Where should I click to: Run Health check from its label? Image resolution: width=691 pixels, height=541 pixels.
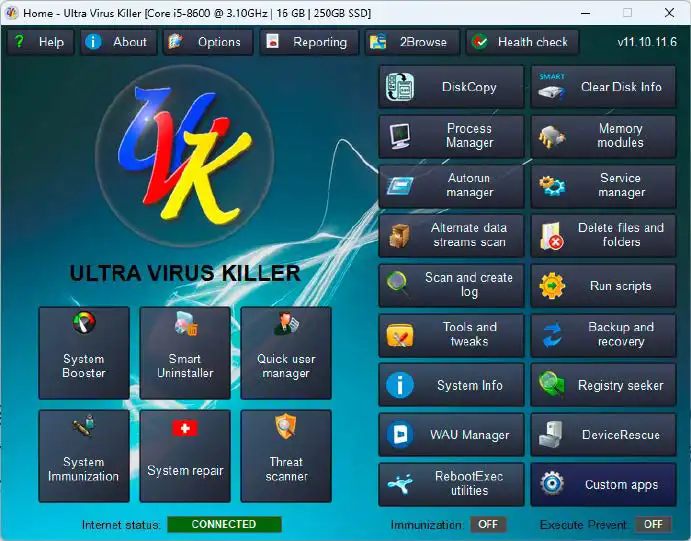point(532,42)
